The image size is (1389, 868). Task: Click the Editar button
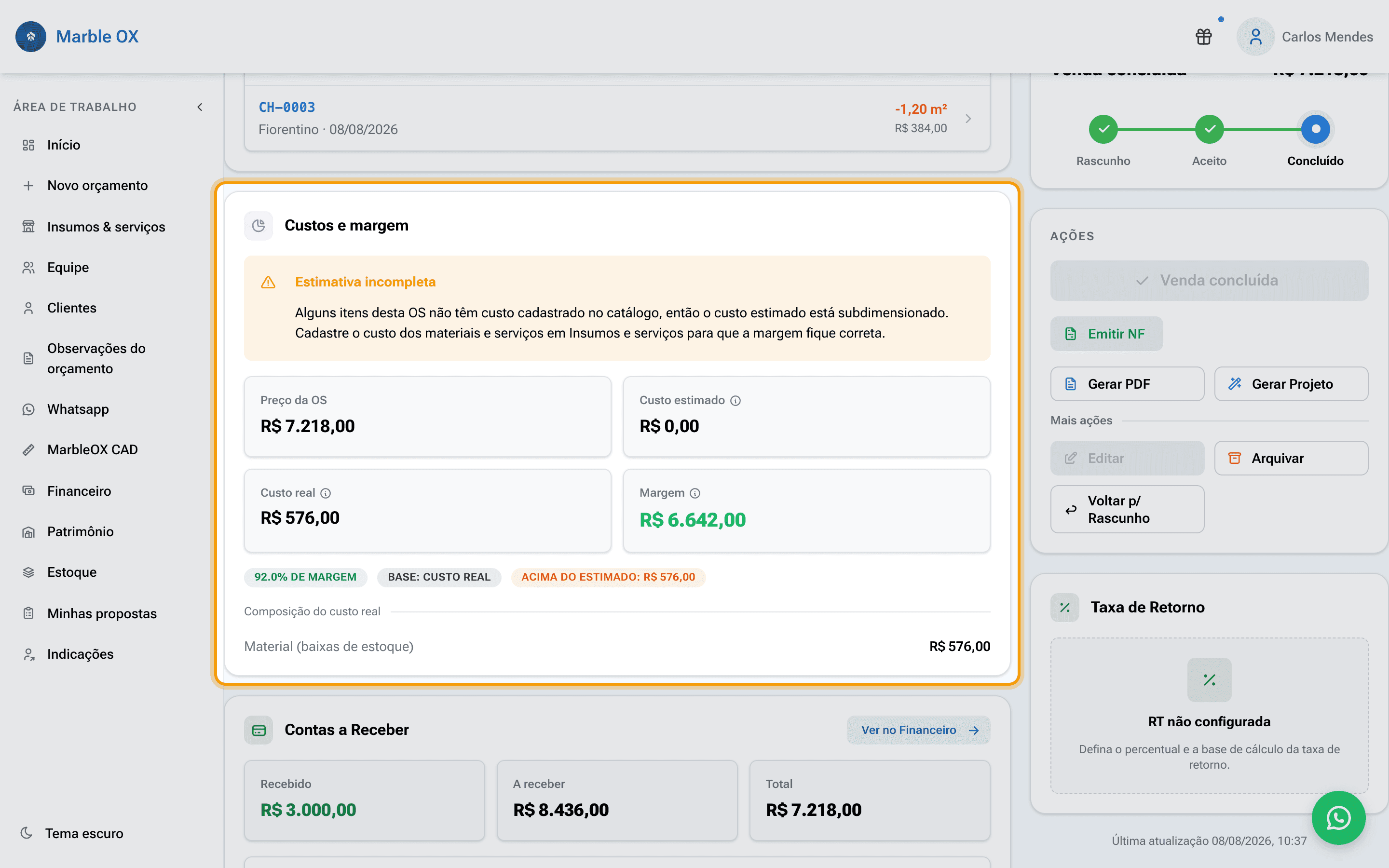(x=1127, y=458)
